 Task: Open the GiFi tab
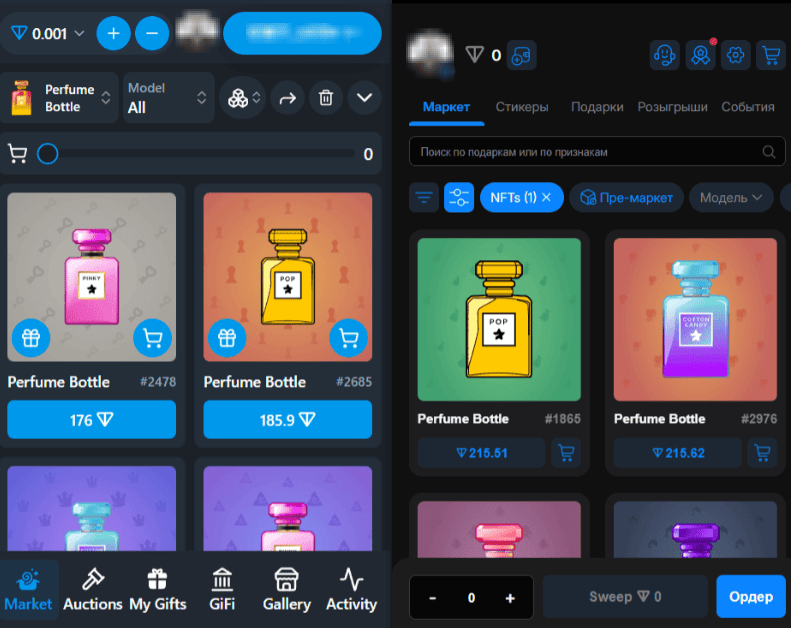222,590
